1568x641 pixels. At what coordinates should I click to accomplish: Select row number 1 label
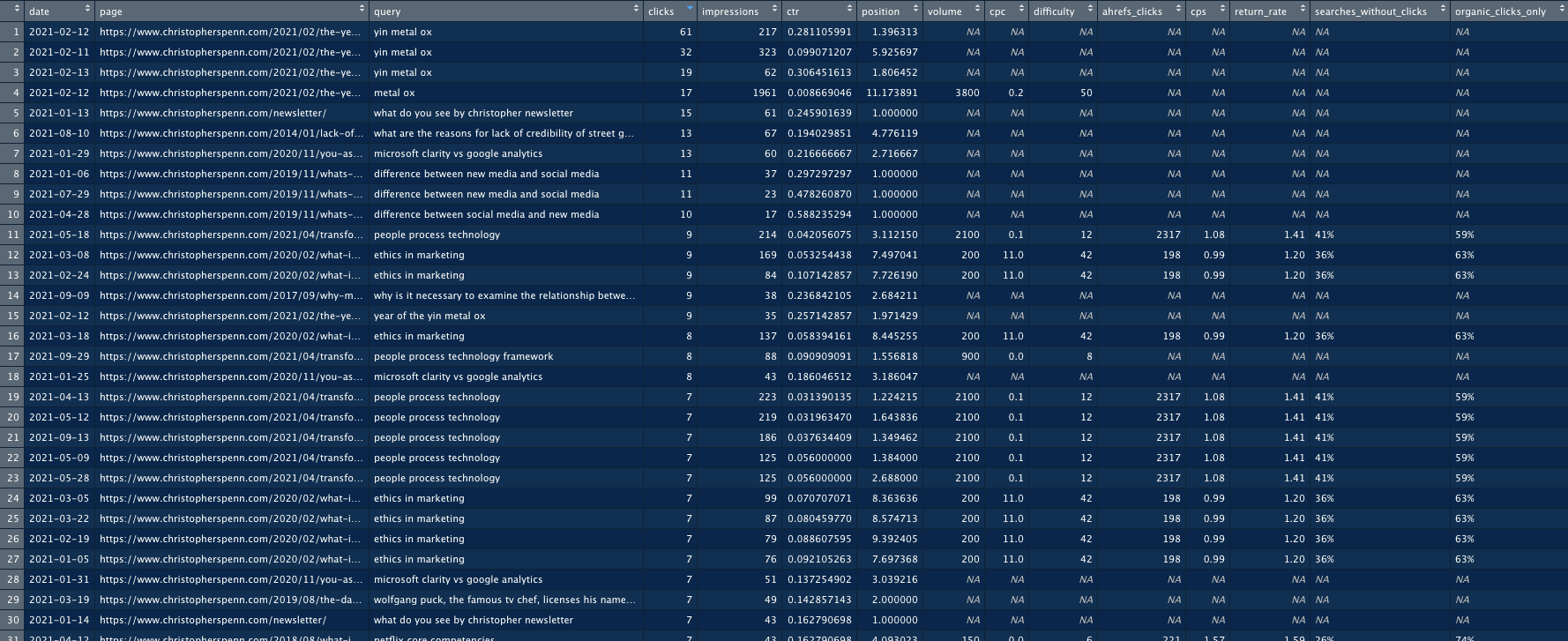point(16,32)
